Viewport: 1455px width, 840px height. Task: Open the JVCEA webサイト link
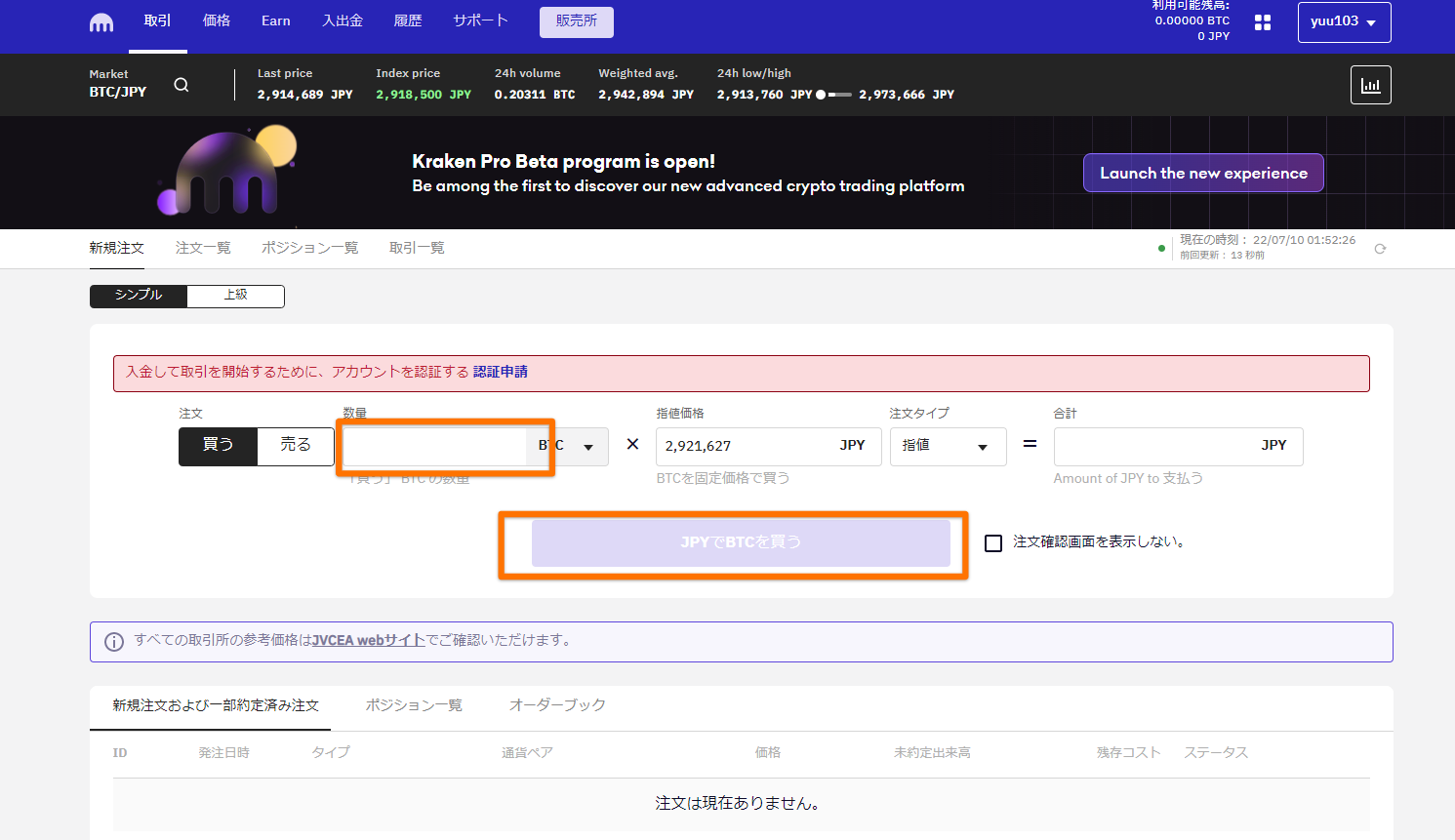(x=369, y=640)
